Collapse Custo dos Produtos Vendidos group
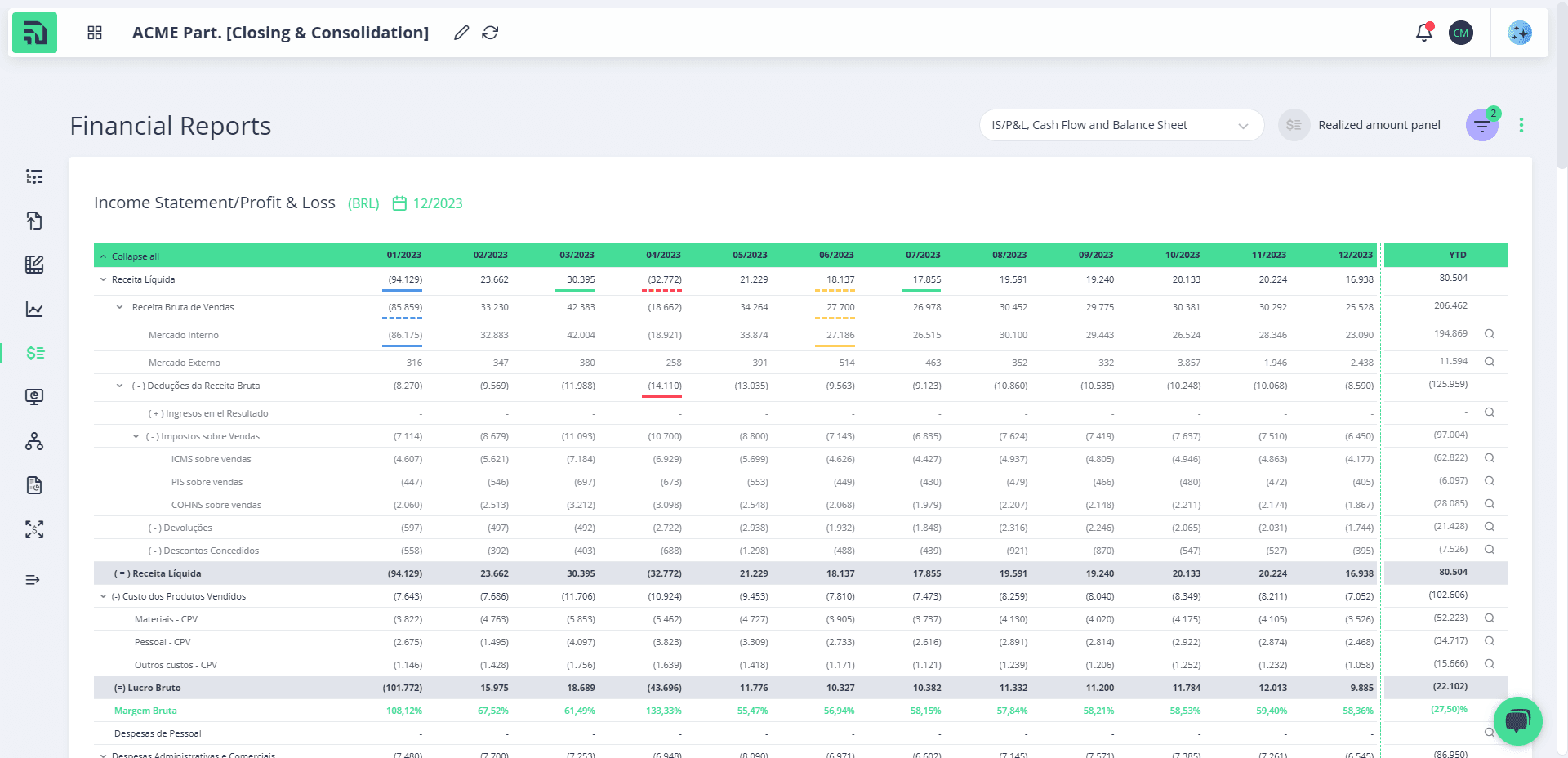The image size is (1568, 758). pyautogui.click(x=103, y=596)
